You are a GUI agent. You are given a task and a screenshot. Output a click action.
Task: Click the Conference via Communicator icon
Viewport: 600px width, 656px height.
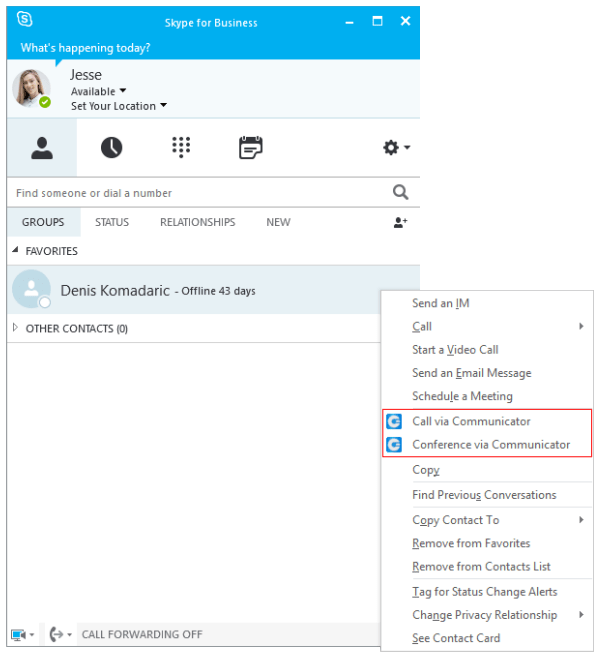(x=394, y=445)
